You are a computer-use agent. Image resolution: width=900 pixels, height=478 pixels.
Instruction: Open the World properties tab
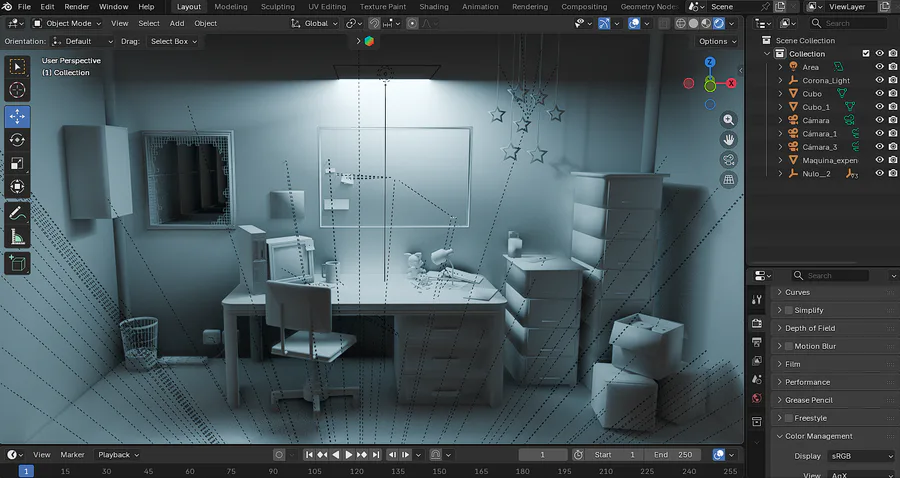757,398
